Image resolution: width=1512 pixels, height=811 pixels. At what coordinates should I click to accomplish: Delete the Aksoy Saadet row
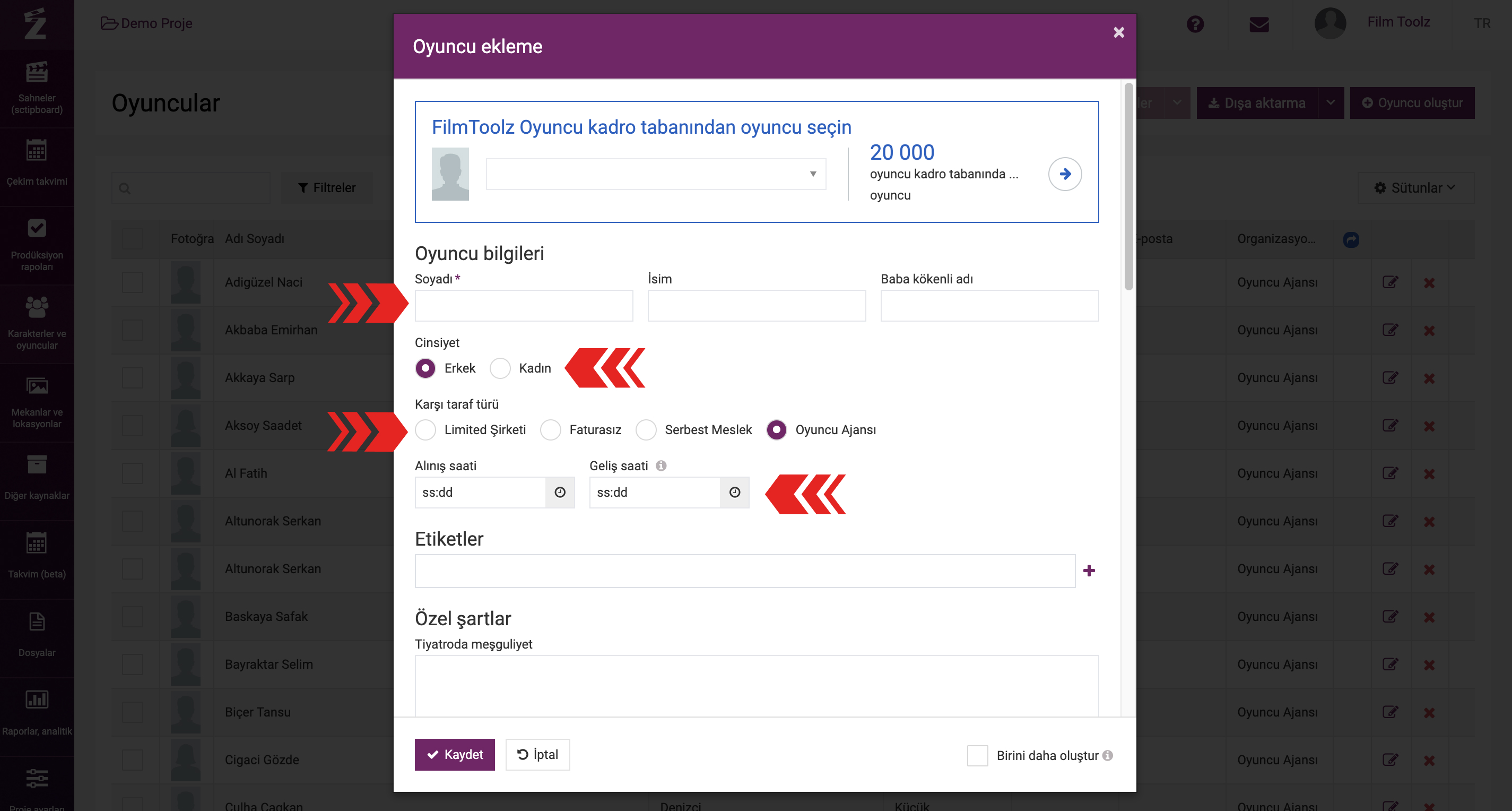tap(1429, 426)
